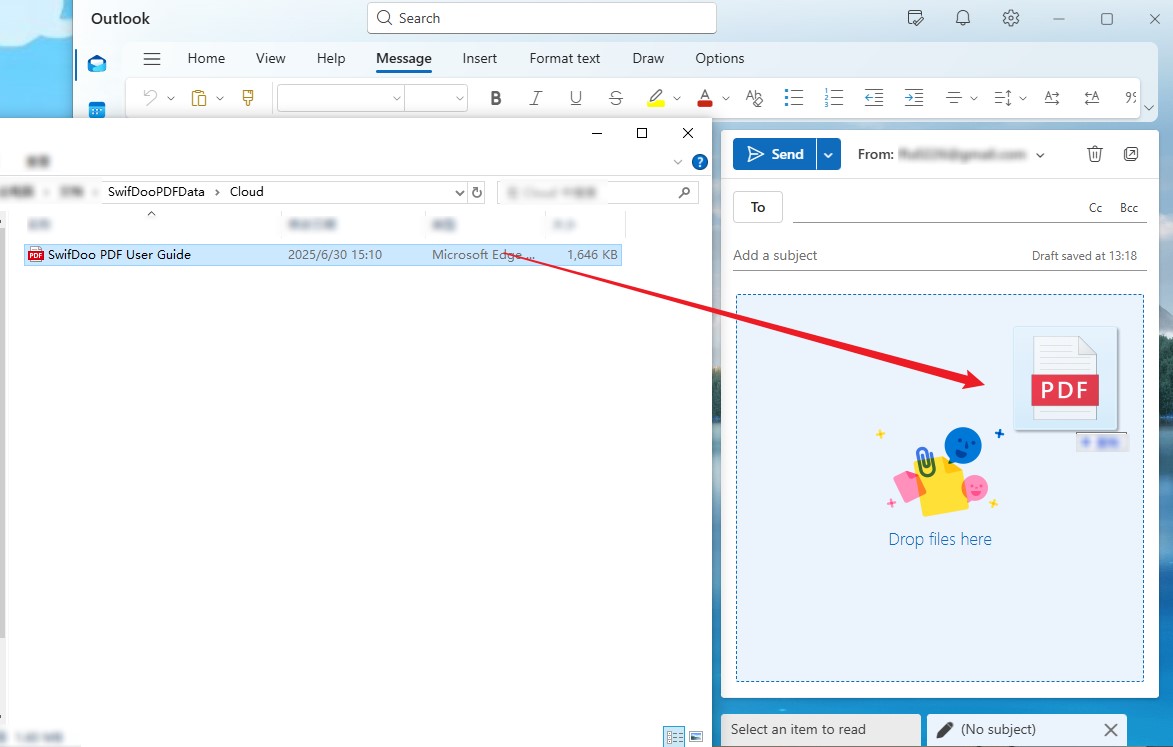Click left-to-right text direction icon
This screenshot has width=1173, height=747.
click(1052, 97)
